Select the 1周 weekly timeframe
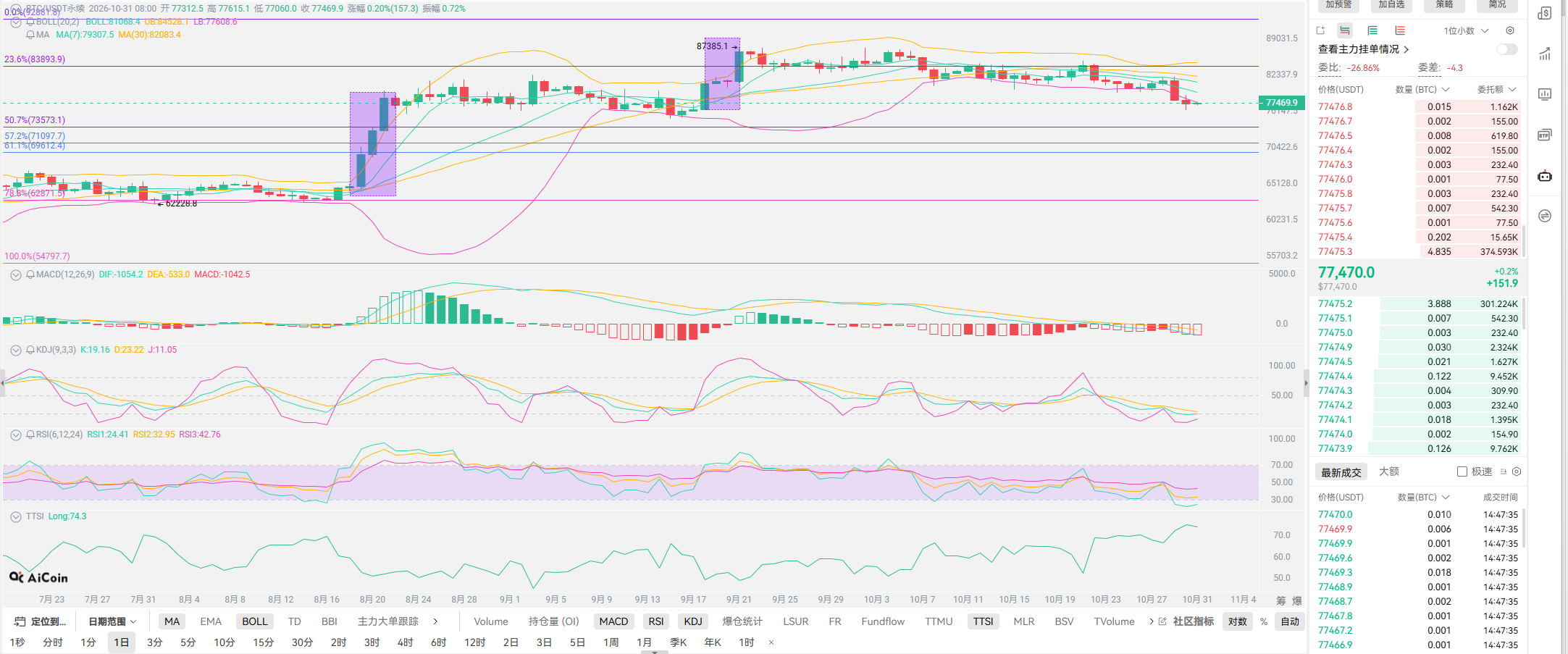The width and height of the screenshot is (1568, 654). tap(611, 642)
